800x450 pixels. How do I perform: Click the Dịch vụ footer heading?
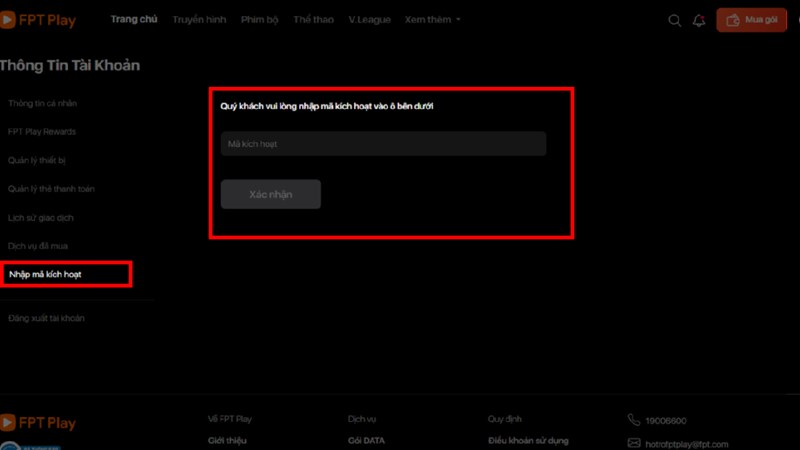pyautogui.click(x=362, y=419)
